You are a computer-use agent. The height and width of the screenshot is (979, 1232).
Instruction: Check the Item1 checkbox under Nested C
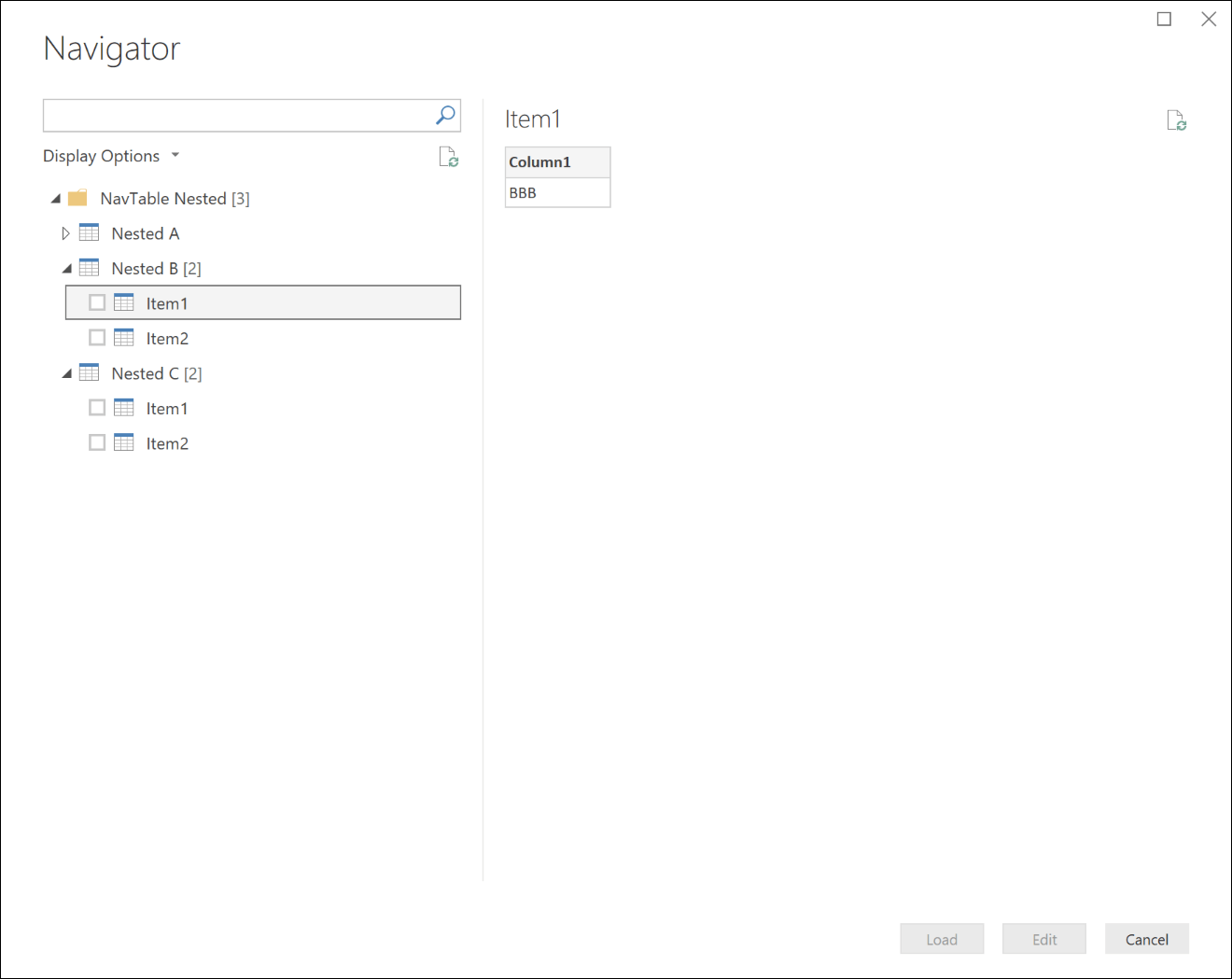pyautogui.click(x=97, y=407)
